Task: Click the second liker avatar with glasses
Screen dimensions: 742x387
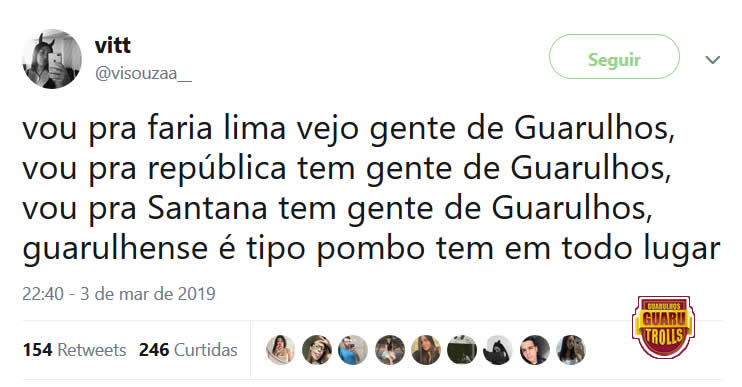Action: 317,350
